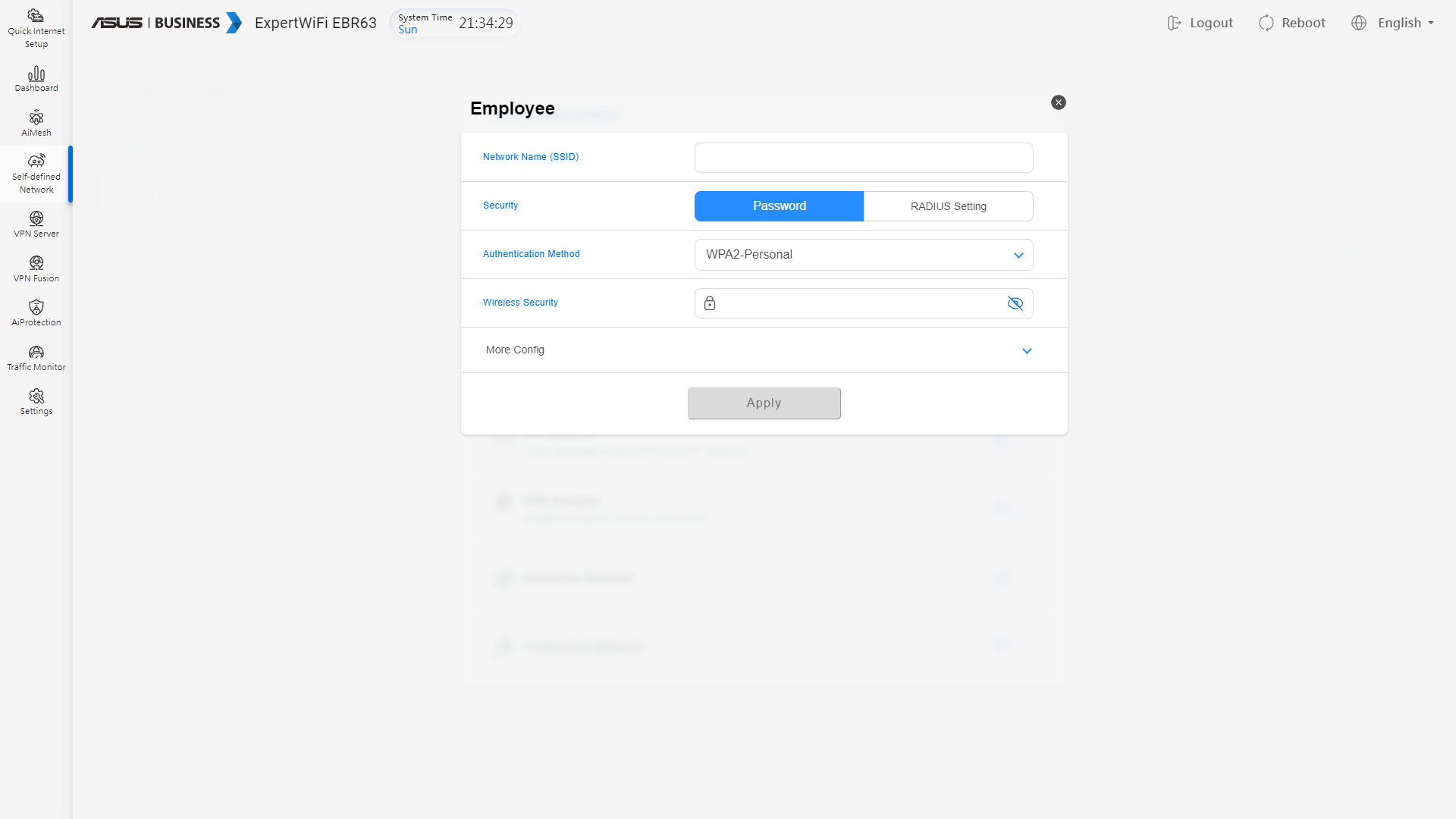This screenshot has width=1456, height=819.
Task: Go to the AiMesh section
Action: (x=36, y=124)
